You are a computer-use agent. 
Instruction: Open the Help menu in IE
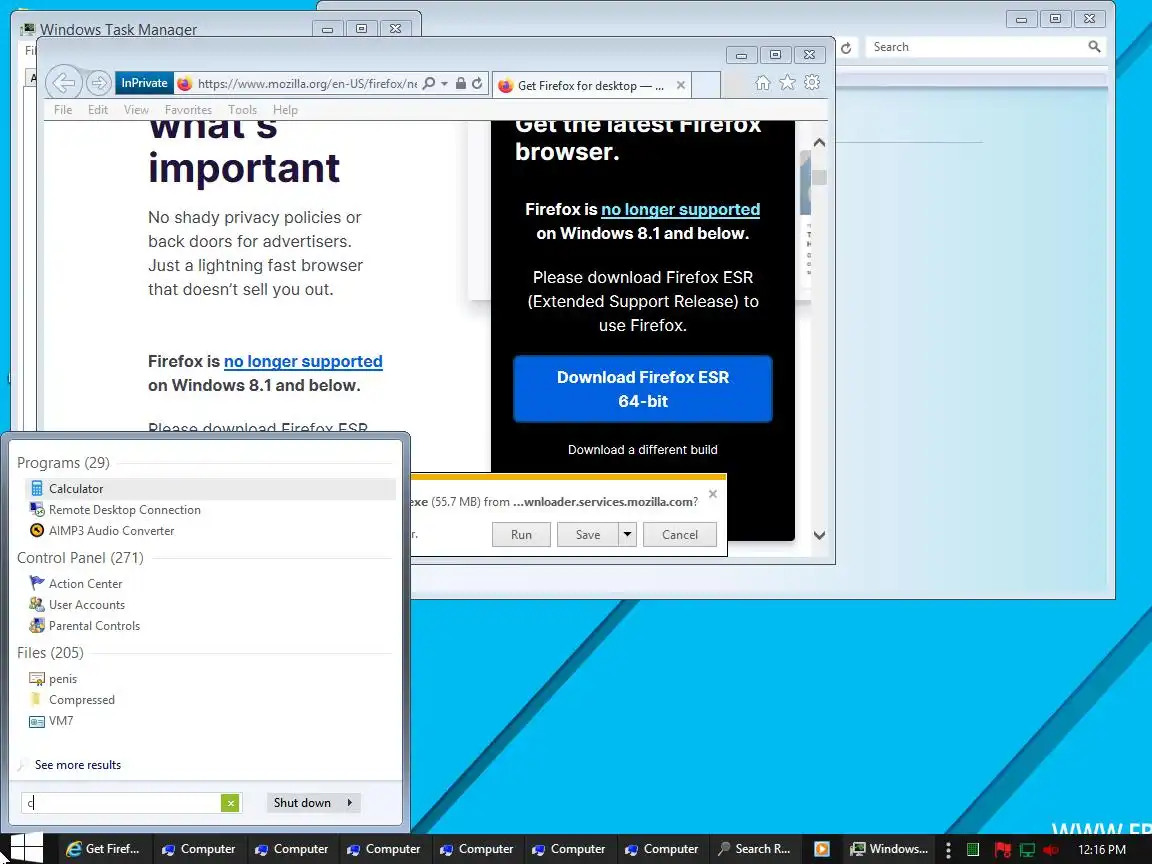pyautogui.click(x=285, y=109)
